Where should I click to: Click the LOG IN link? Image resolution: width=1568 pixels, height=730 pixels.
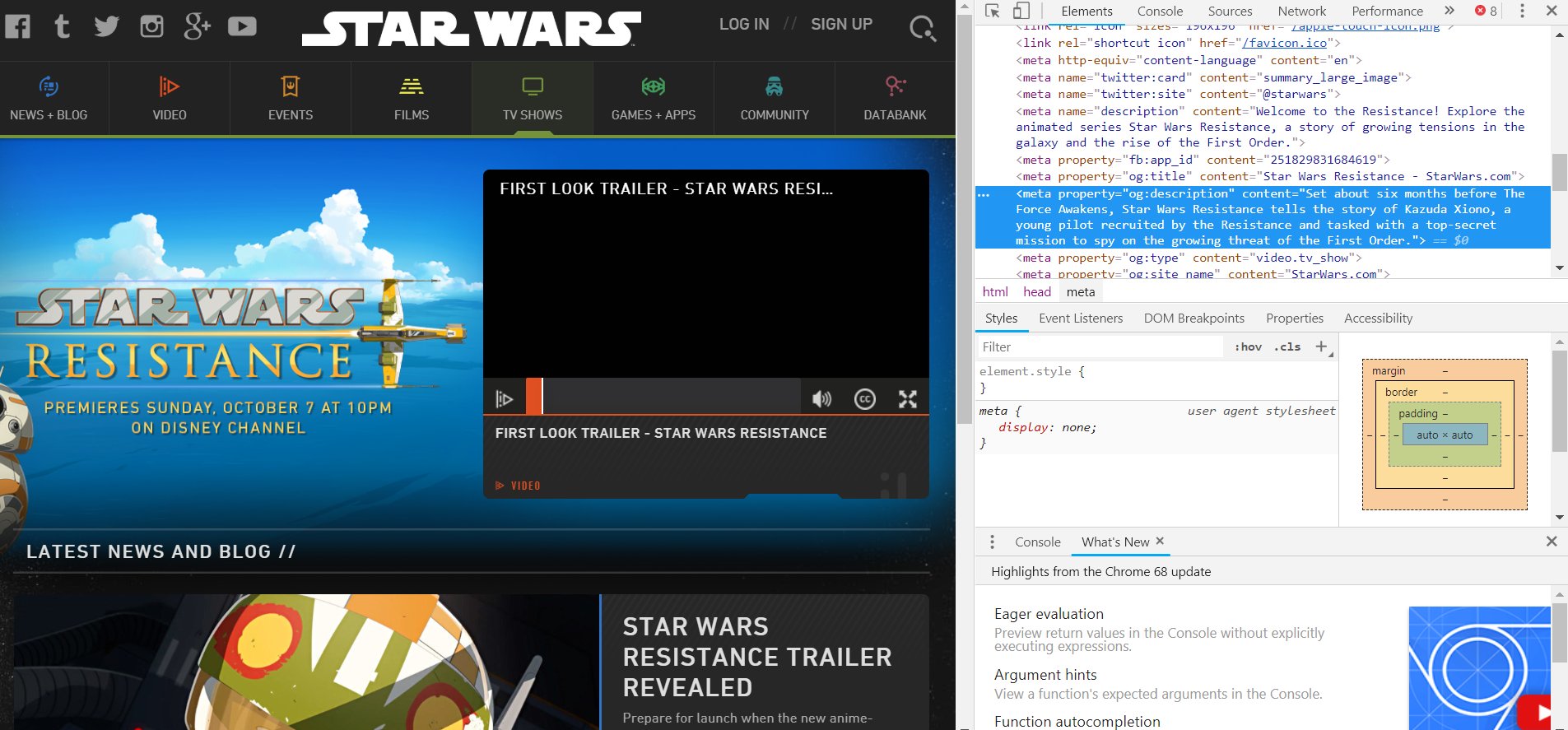tap(744, 25)
